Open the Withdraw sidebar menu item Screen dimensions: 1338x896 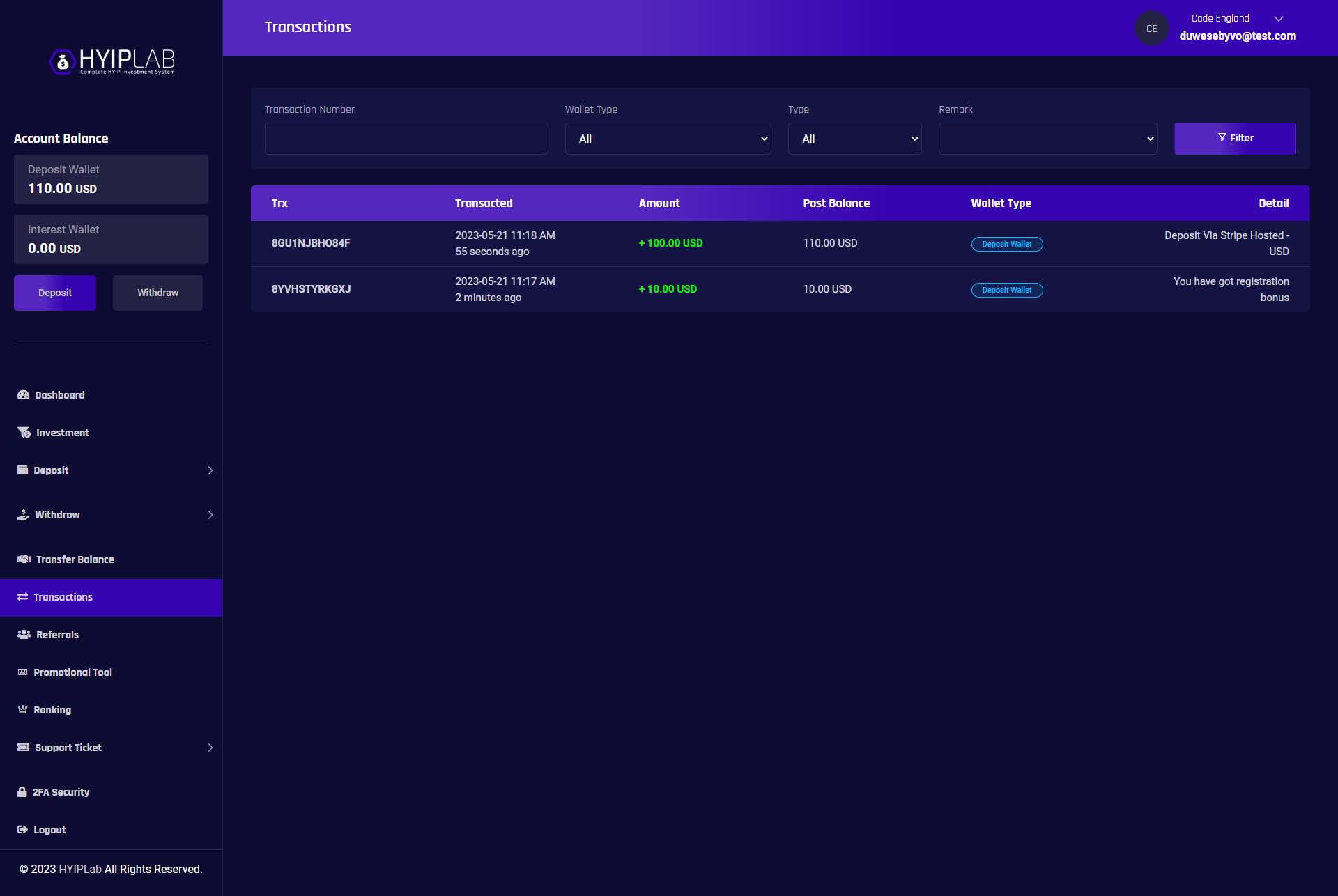pos(57,515)
